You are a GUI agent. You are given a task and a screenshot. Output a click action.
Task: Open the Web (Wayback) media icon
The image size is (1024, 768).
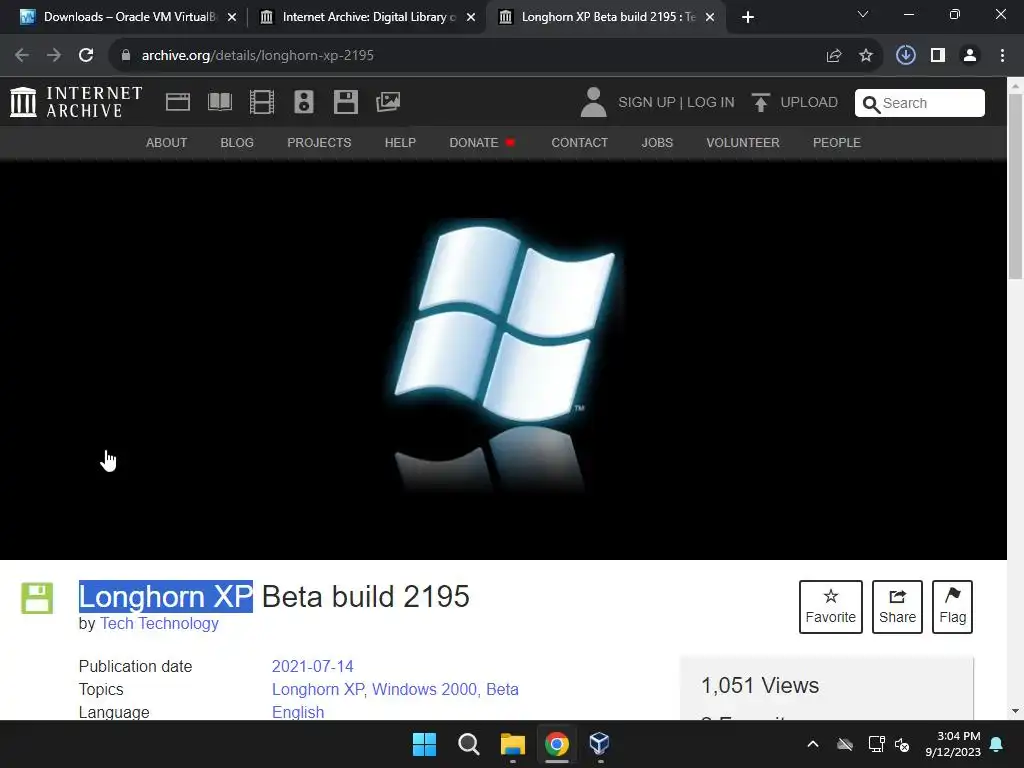pos(178,102)
